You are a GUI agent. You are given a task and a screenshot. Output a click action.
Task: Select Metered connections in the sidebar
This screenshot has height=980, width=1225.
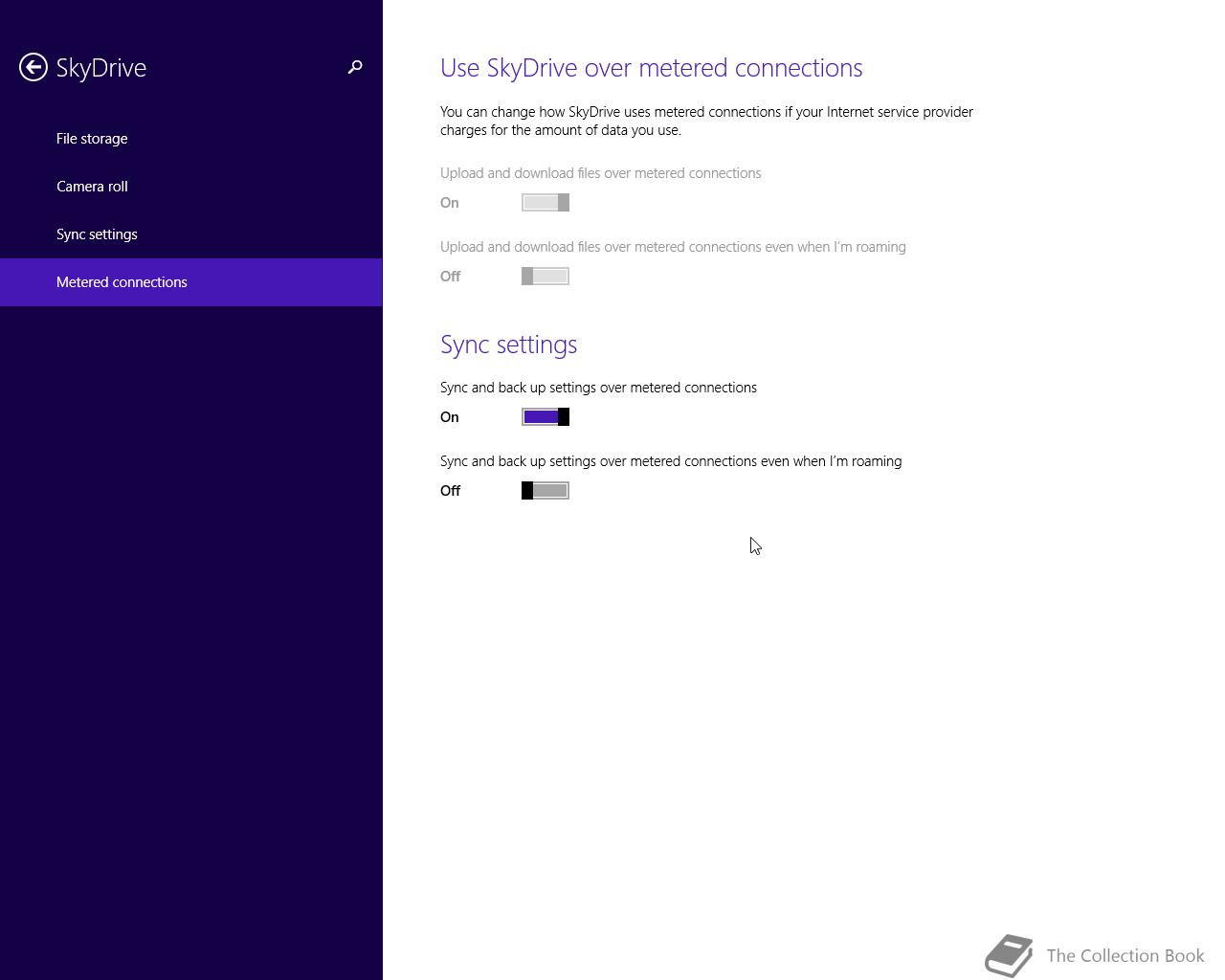point(190,282)
